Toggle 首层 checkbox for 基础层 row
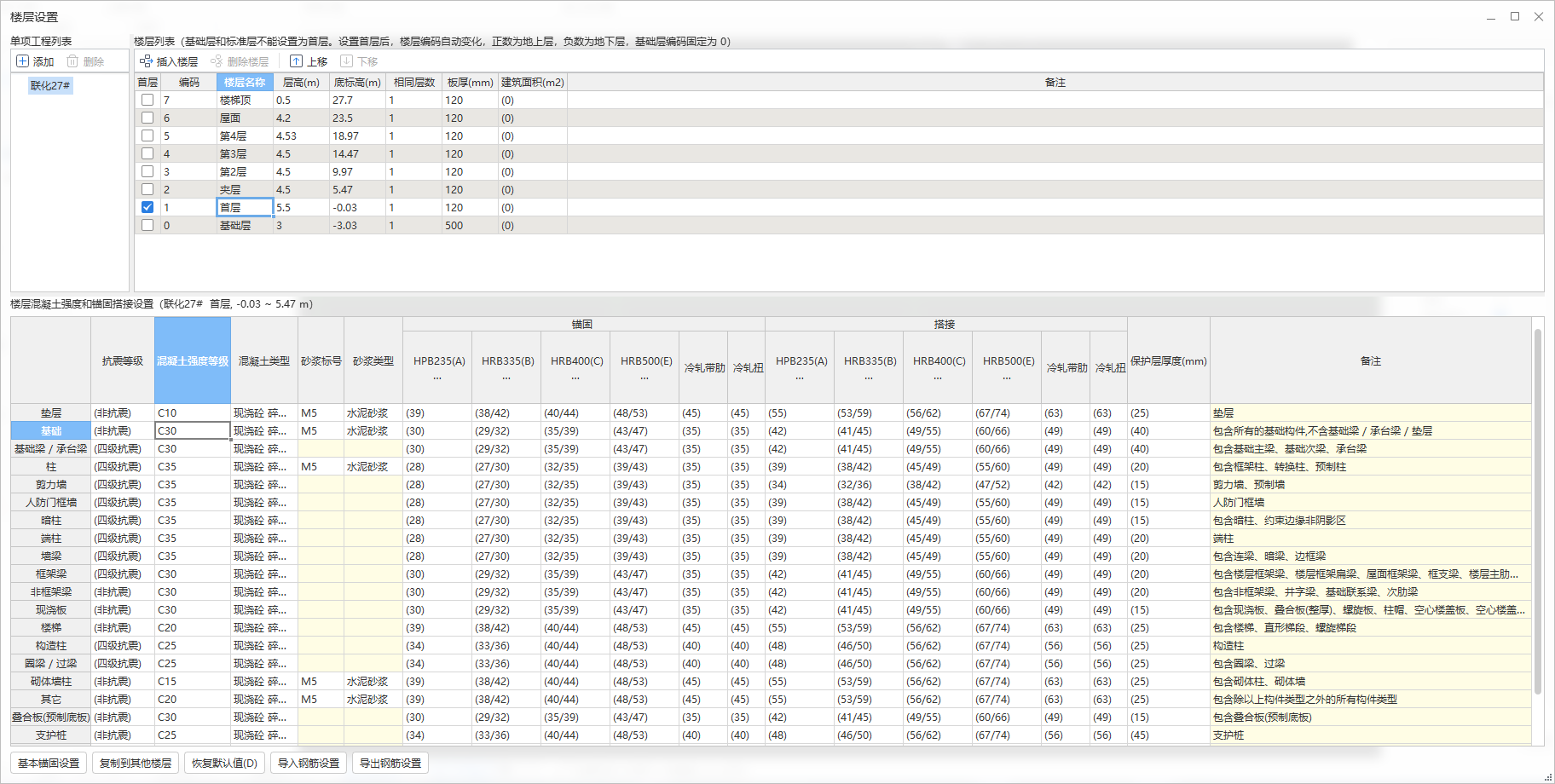The image size is (1555, 784). 147,225
